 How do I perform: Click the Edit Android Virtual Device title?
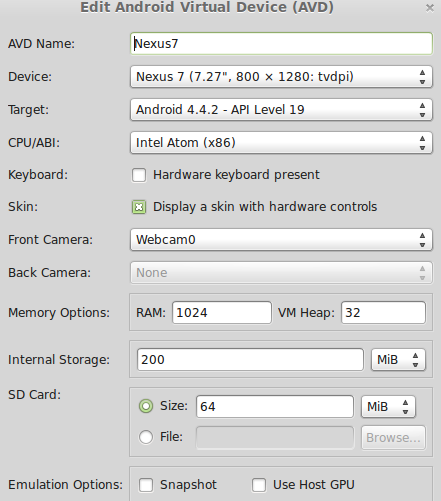point(207,7)
